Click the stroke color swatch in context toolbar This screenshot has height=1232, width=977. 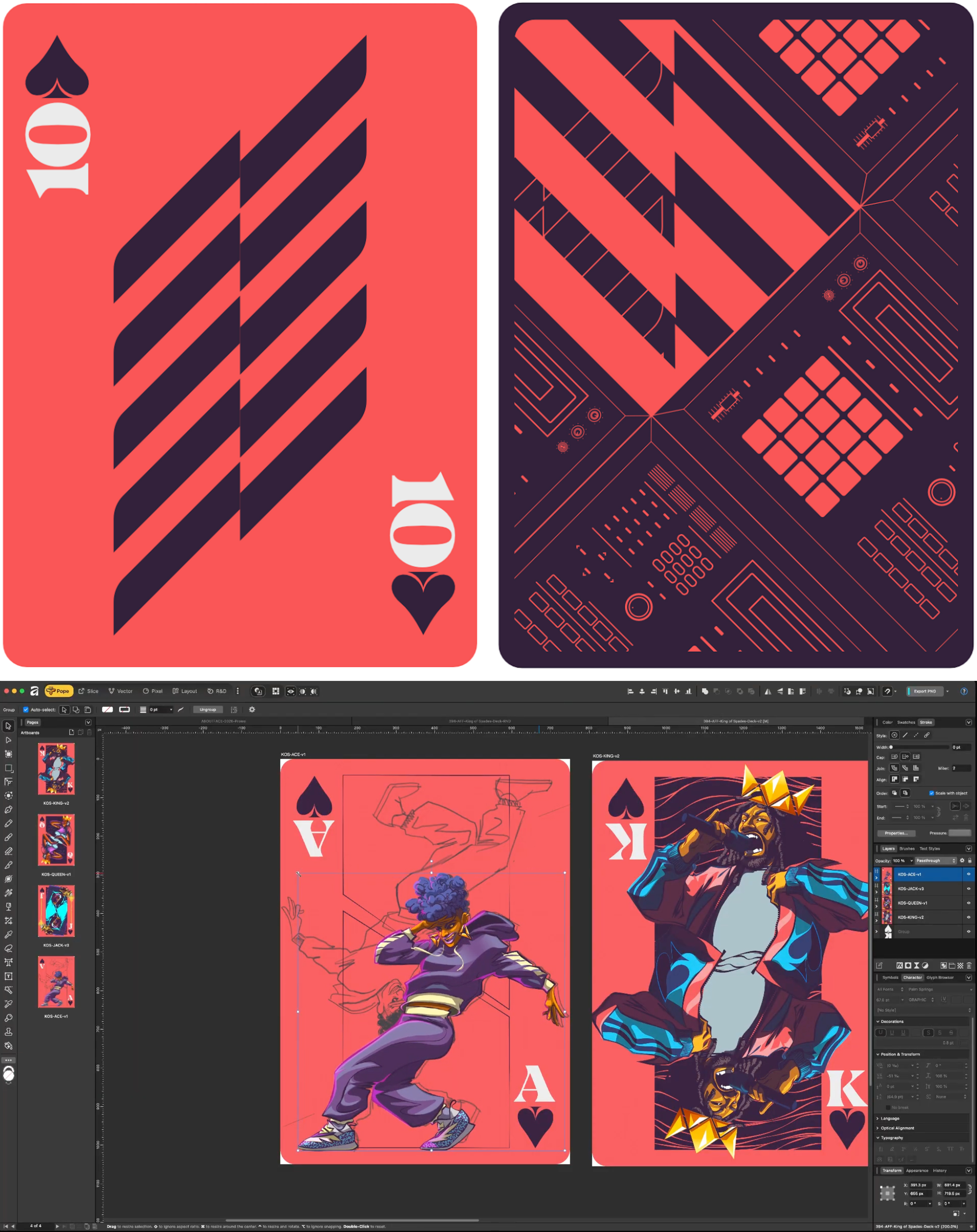pos(124,710)
